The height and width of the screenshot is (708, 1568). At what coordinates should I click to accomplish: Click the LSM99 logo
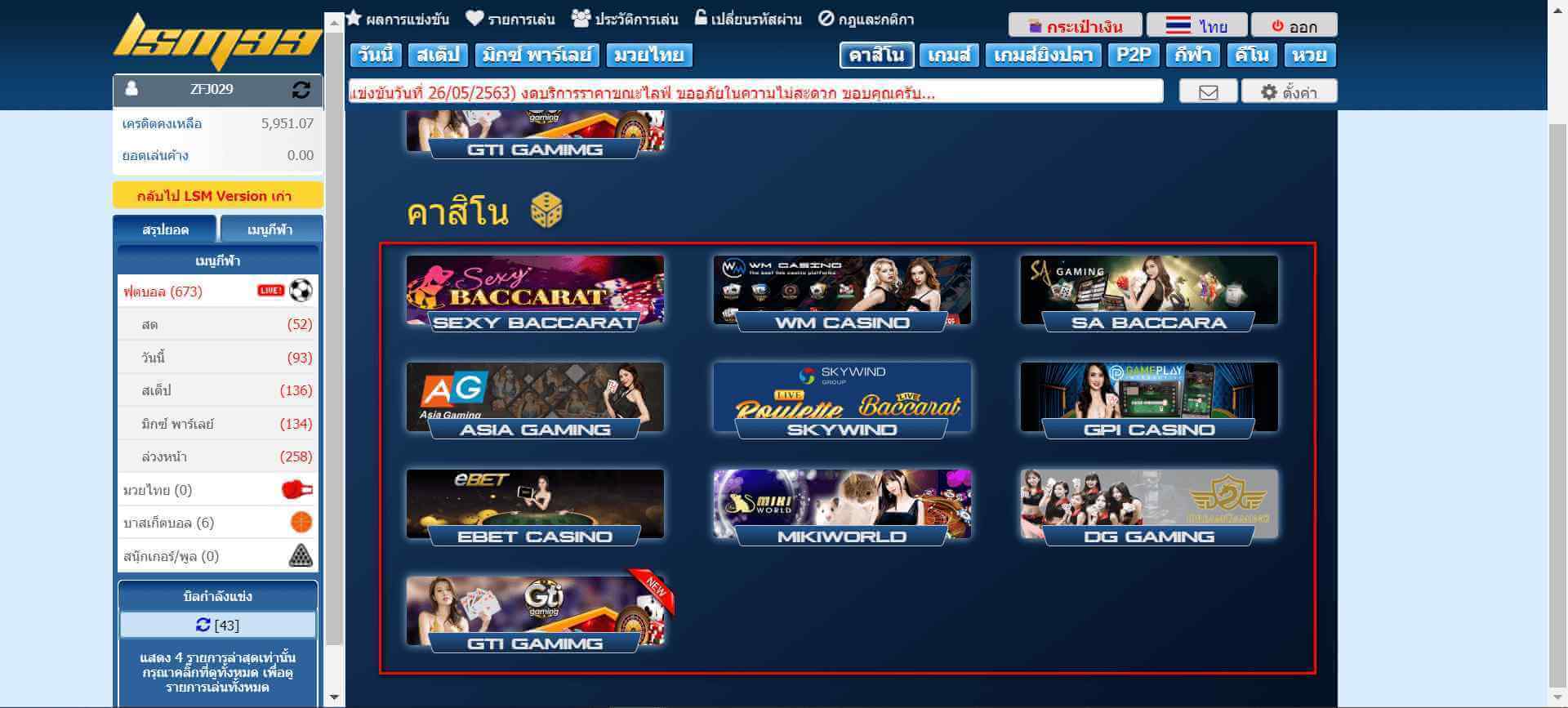217,41
